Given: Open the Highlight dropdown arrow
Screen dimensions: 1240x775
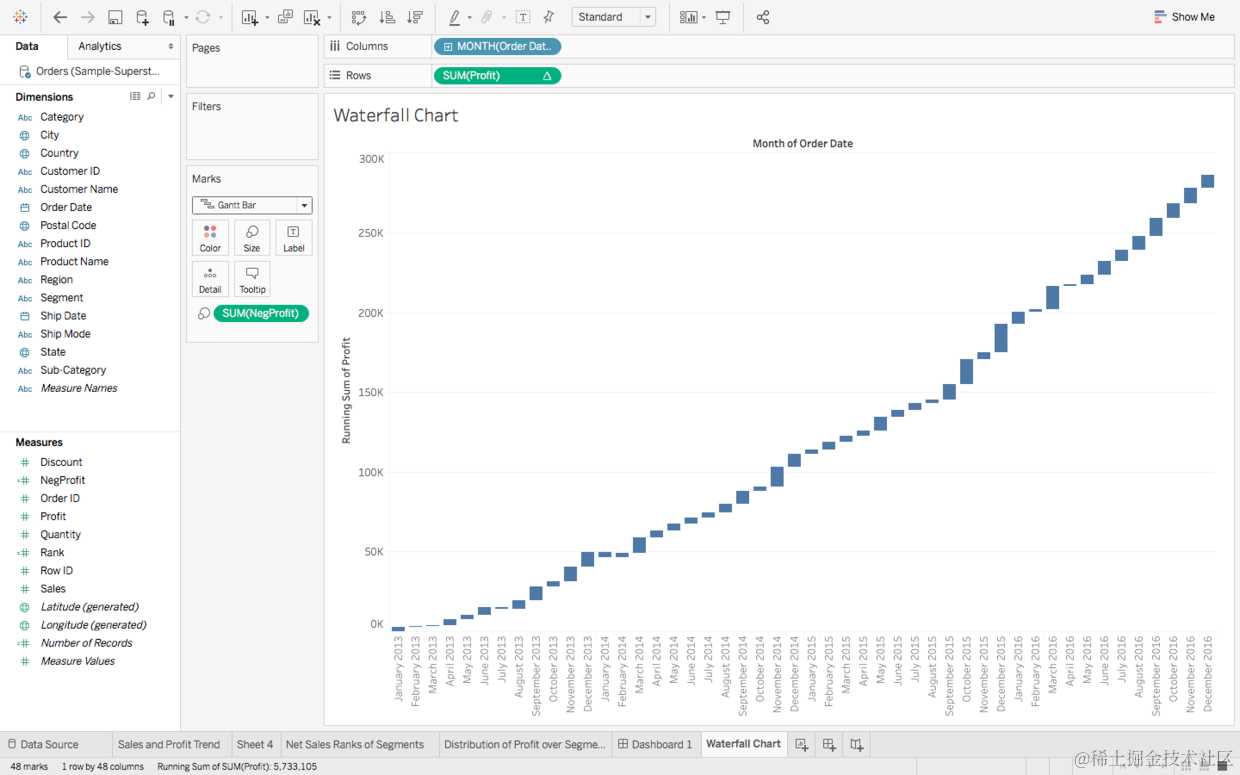Looking at the screenshot, I should [470, 18].
